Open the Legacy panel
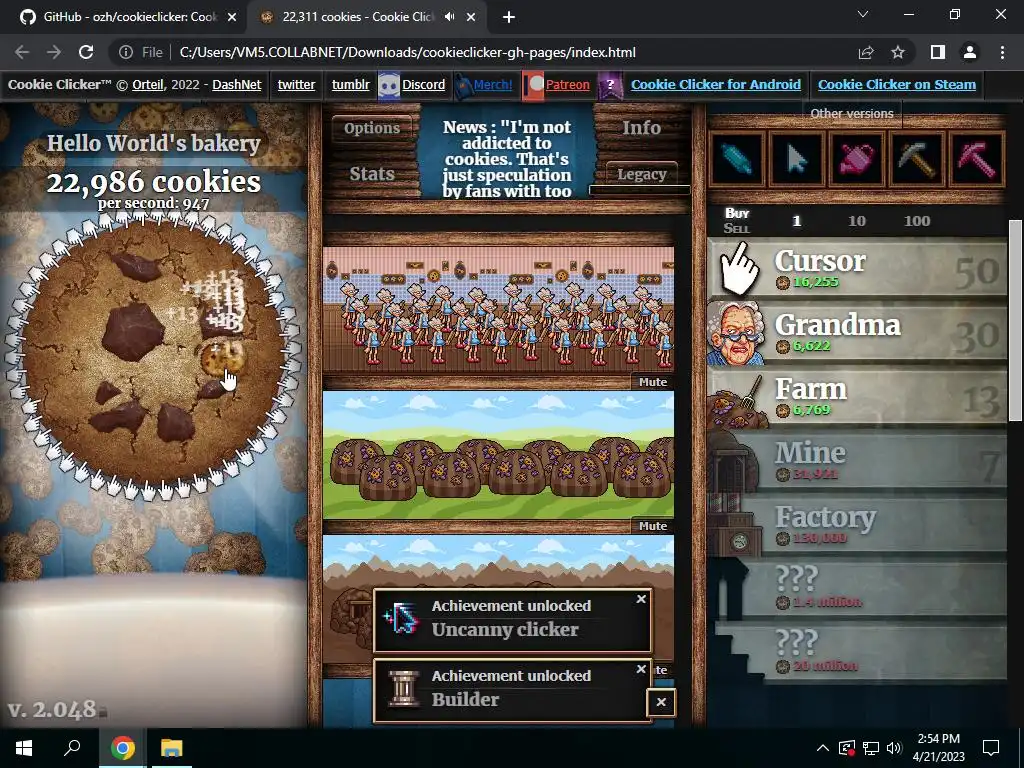 [641, 174]
